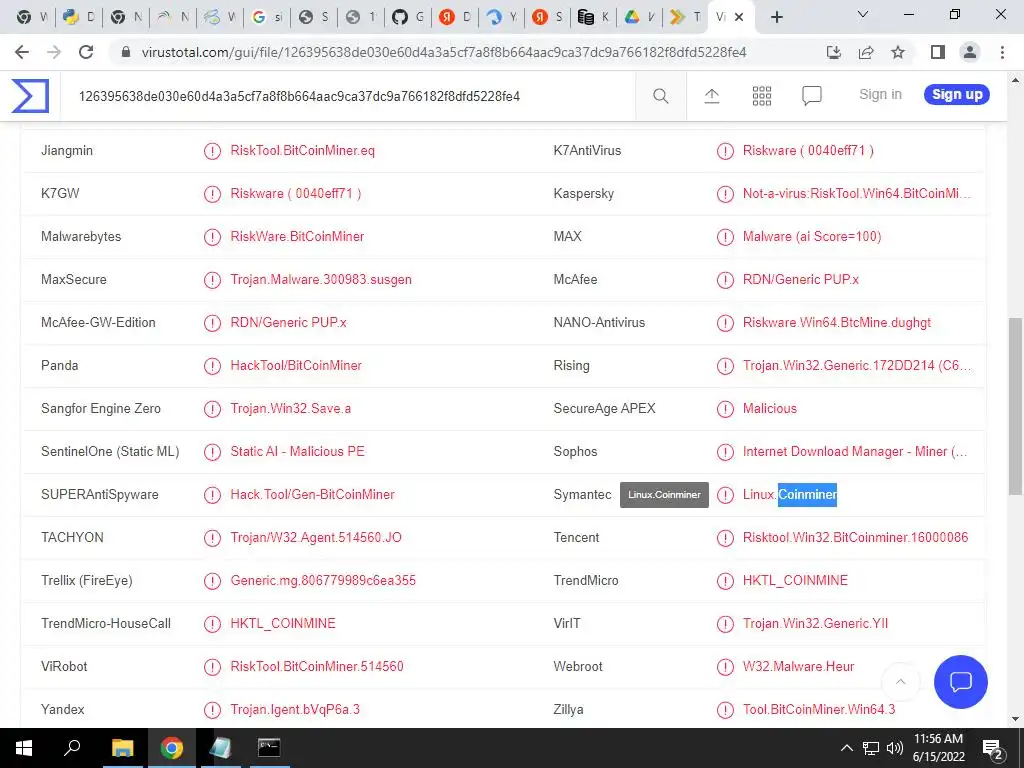Switch to the first Yandex tab
The width and height of the screenshot is (1024, 768).
[455, 17]
